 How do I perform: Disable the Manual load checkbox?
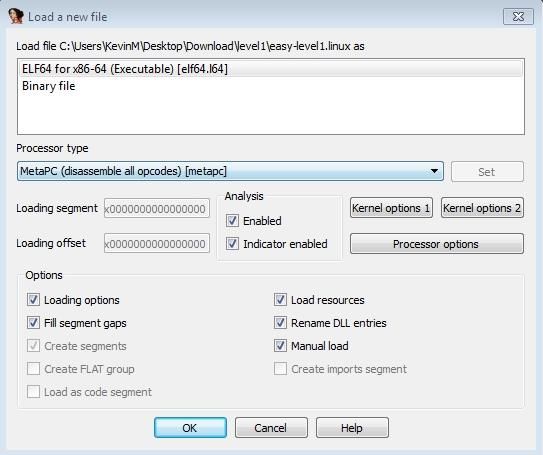click(x=280, y=346)
